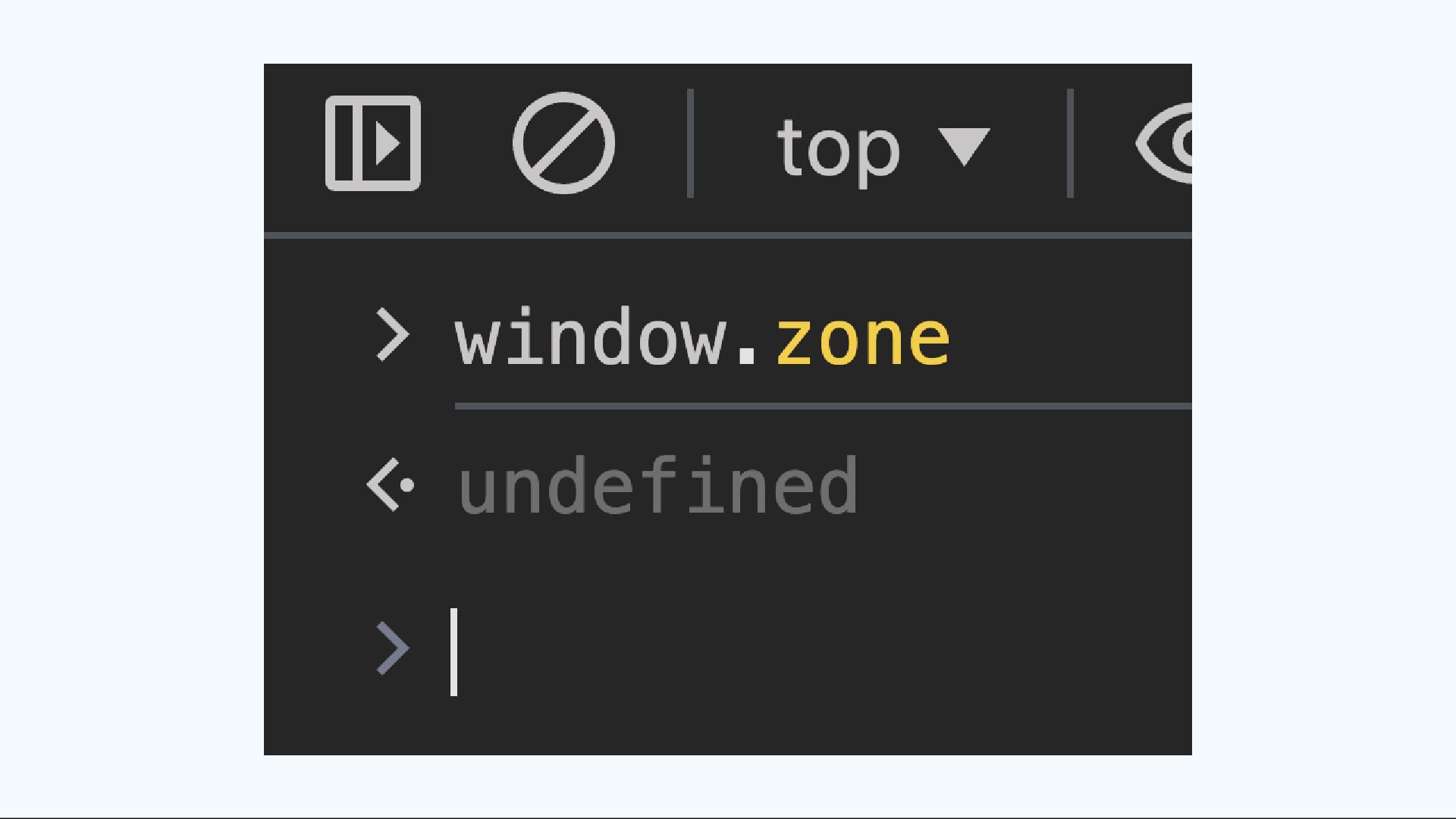Image resolution: width=1456 pixels, height=819 pixels.
Task: Click the separator line under window.zone
Action: click(823, 406)
